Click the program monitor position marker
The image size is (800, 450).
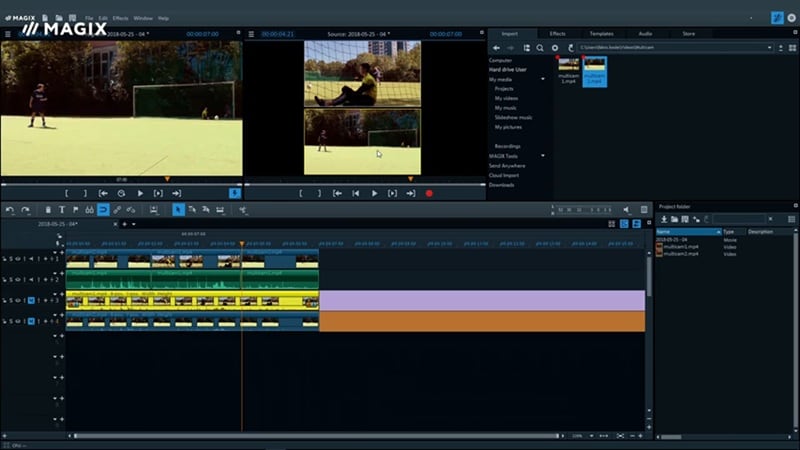pos(167,179)
